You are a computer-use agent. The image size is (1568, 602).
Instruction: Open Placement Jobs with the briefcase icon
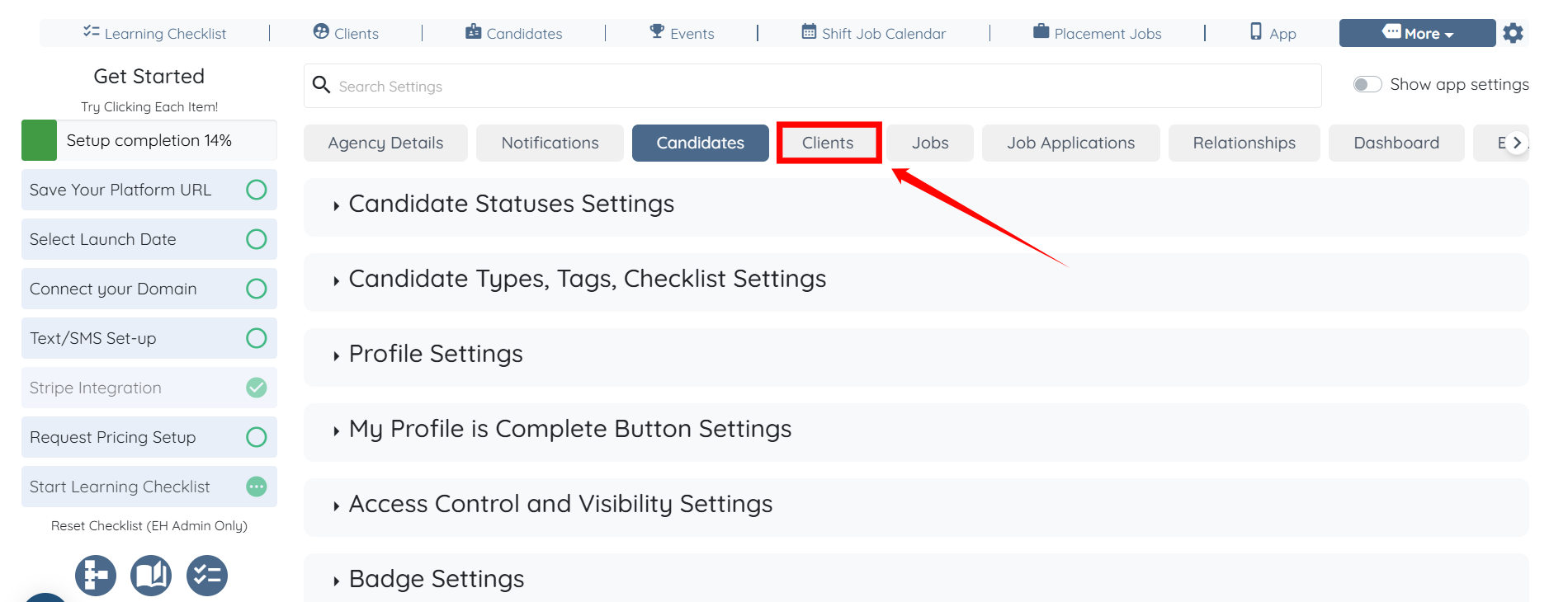(x=1098, y=33)
